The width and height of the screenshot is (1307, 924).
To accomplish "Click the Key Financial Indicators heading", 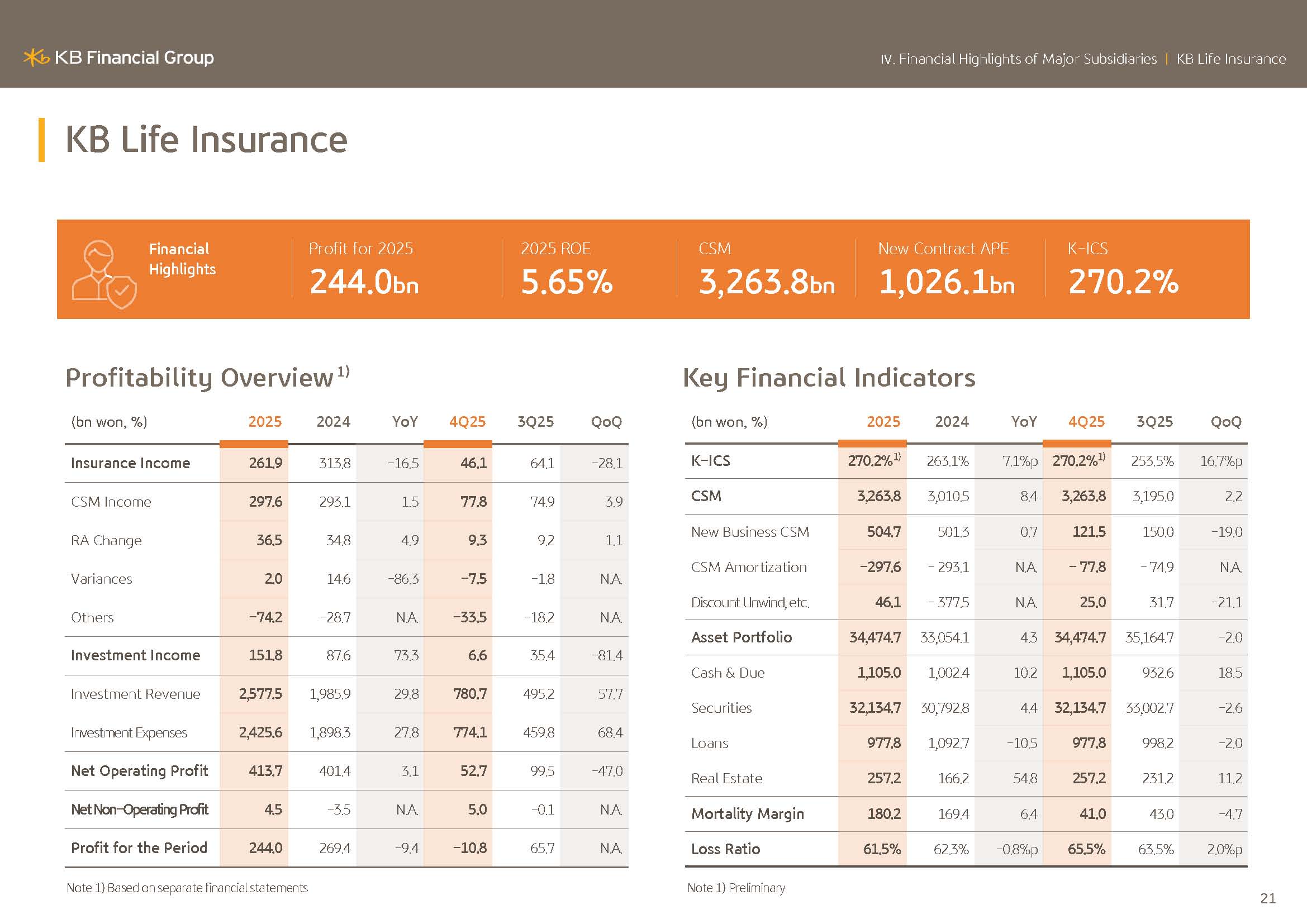I will point(829,378).
